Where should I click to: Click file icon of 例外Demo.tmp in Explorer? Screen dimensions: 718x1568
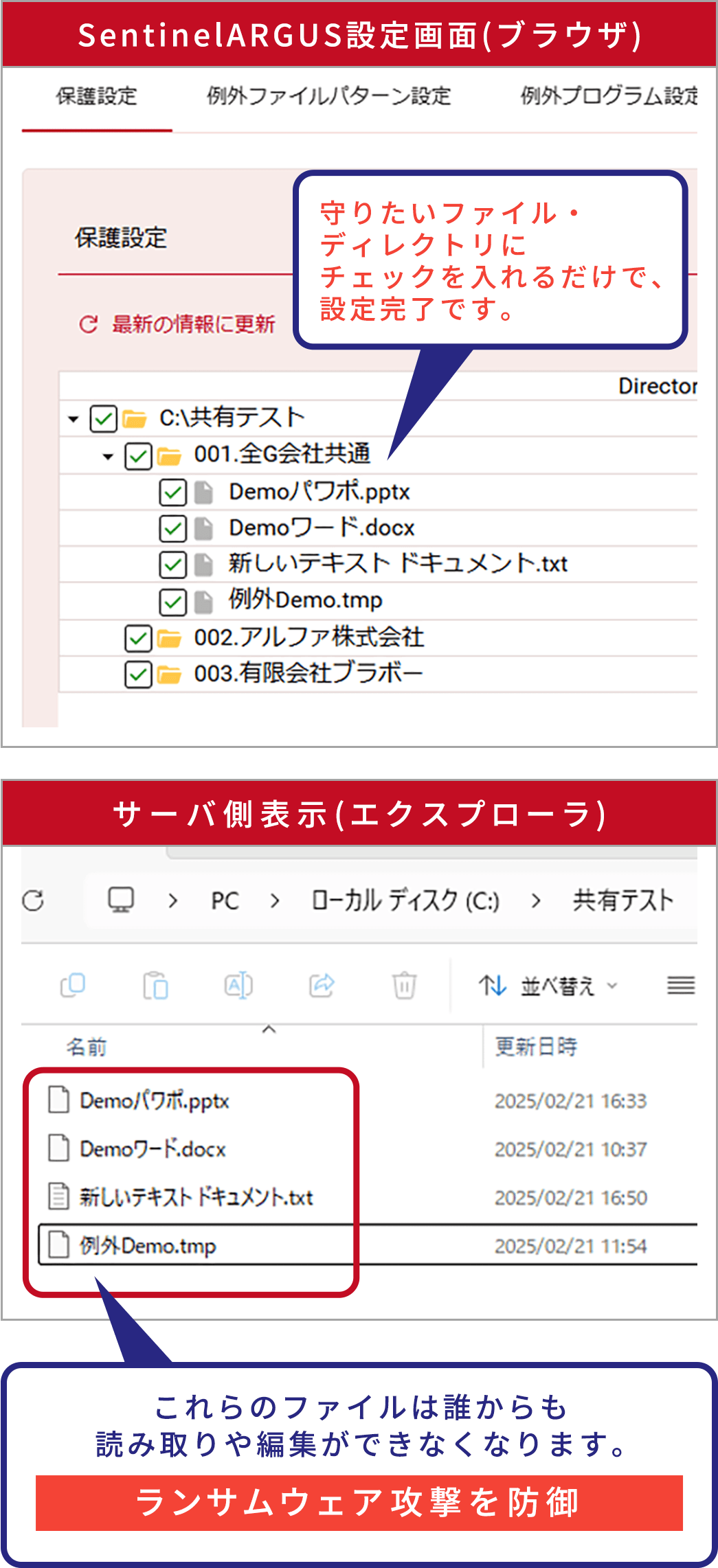[x=59, y=1244]
